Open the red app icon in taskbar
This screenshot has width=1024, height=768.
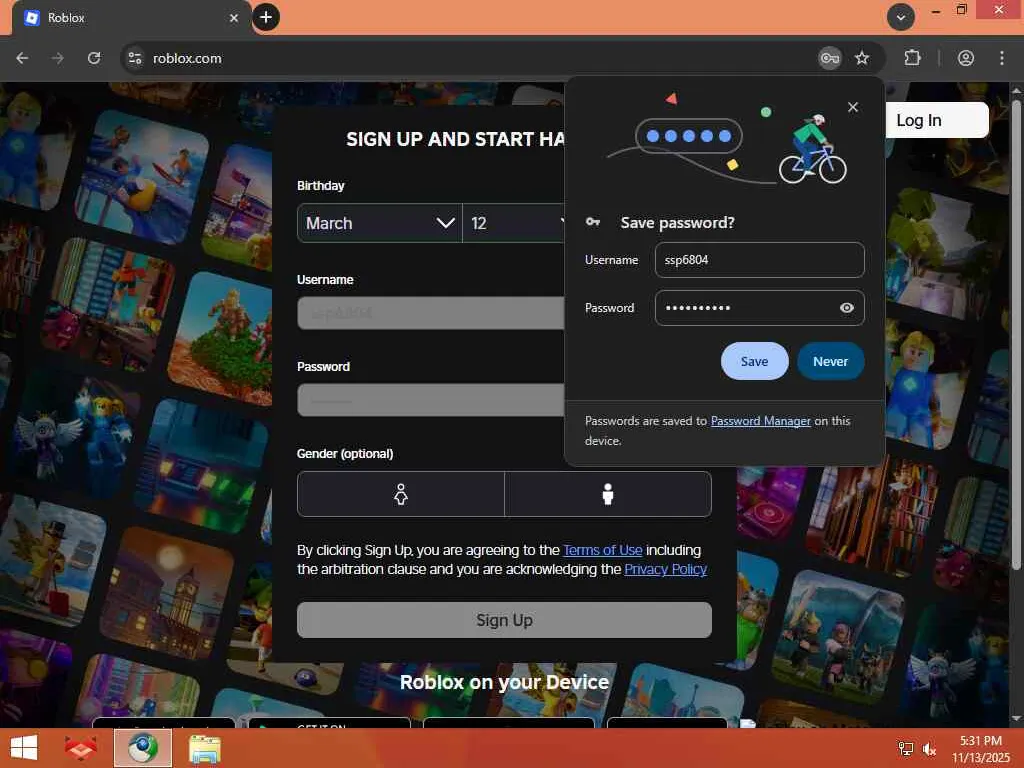(80, 748)
